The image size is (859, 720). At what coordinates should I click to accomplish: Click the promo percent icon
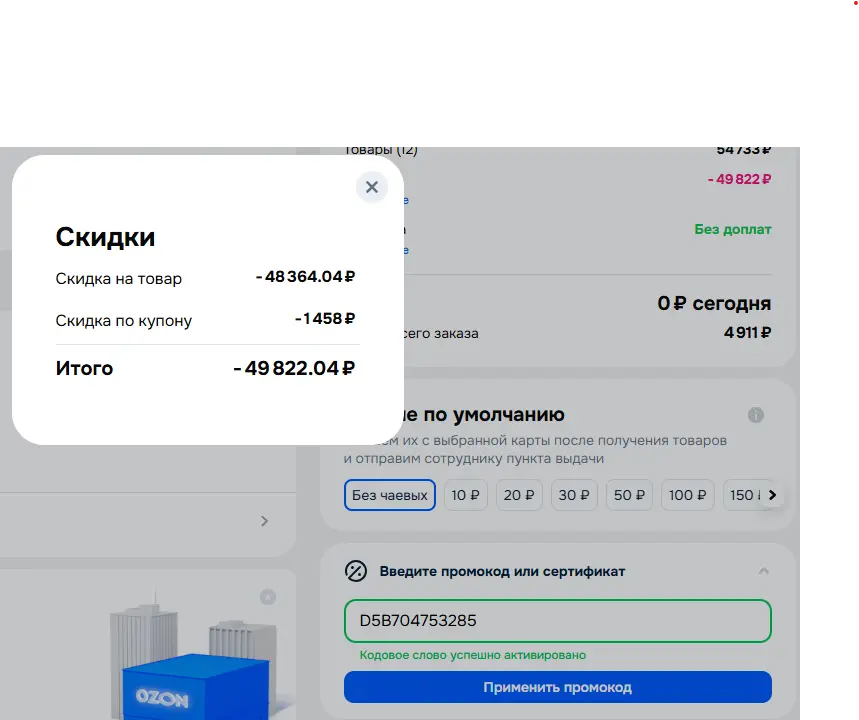click(x=356, y=572)
